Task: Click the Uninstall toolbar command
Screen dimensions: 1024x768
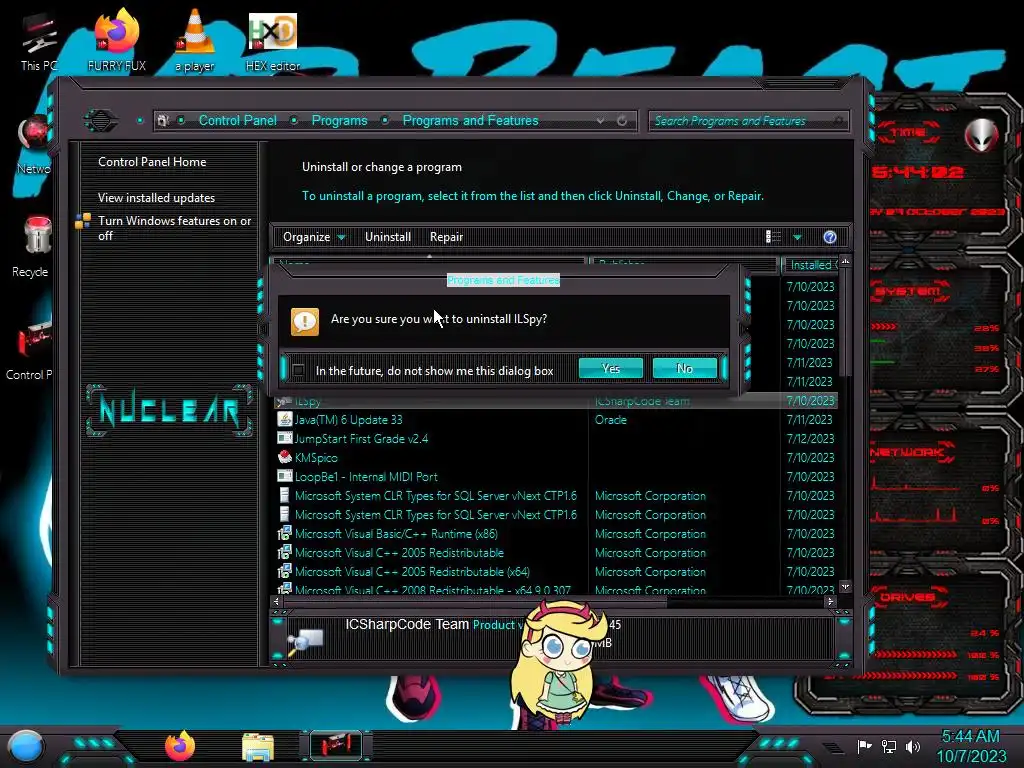Action: tap(388, 237)
